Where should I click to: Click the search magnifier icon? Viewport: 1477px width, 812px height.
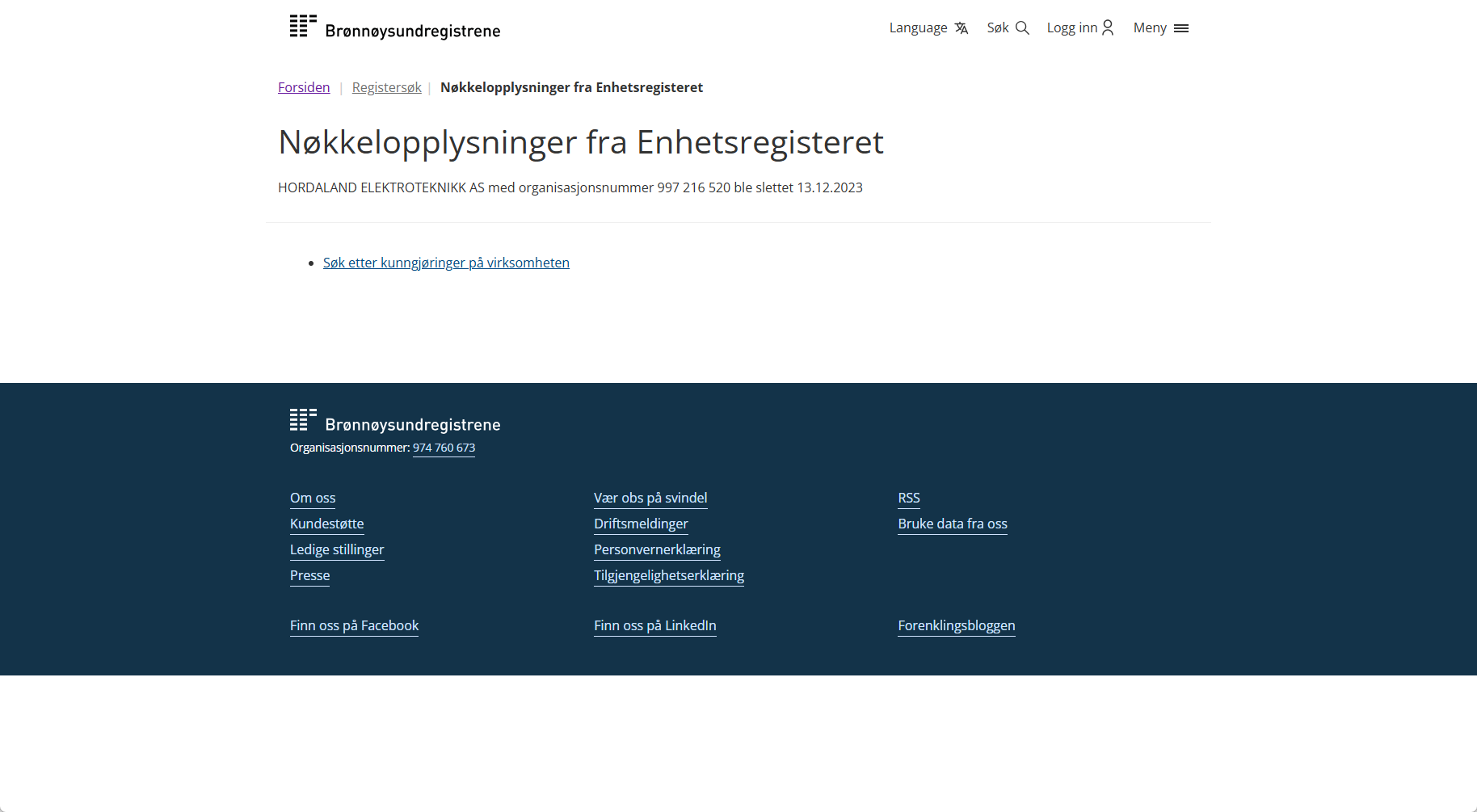coord(1022,28)
